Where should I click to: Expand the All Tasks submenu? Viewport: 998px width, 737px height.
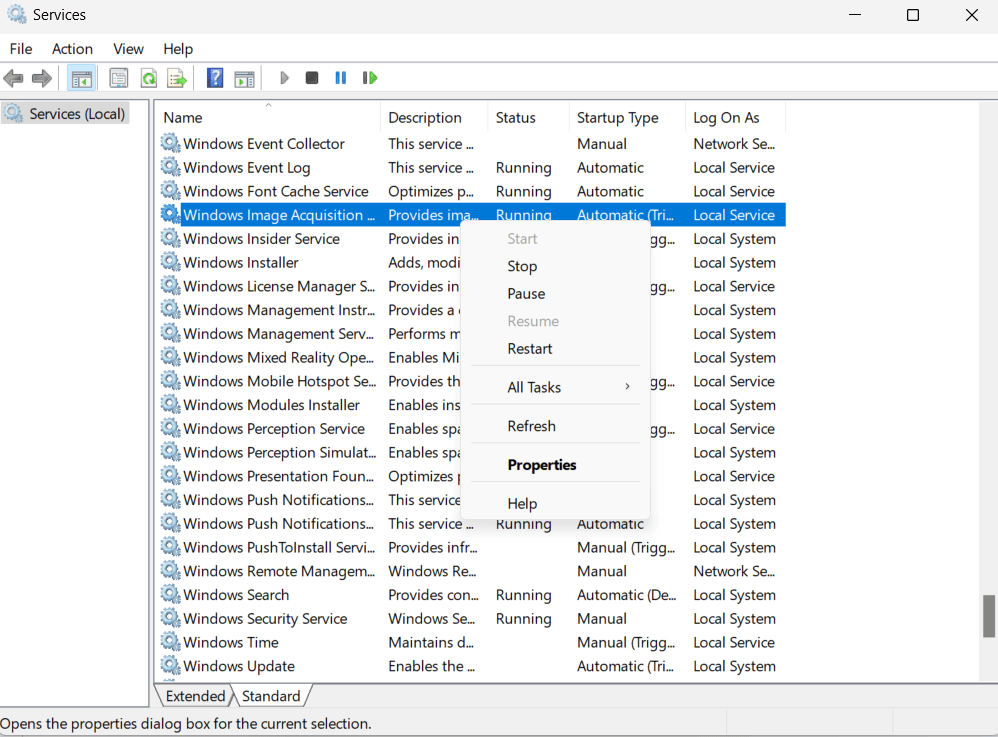click(534, 387)
